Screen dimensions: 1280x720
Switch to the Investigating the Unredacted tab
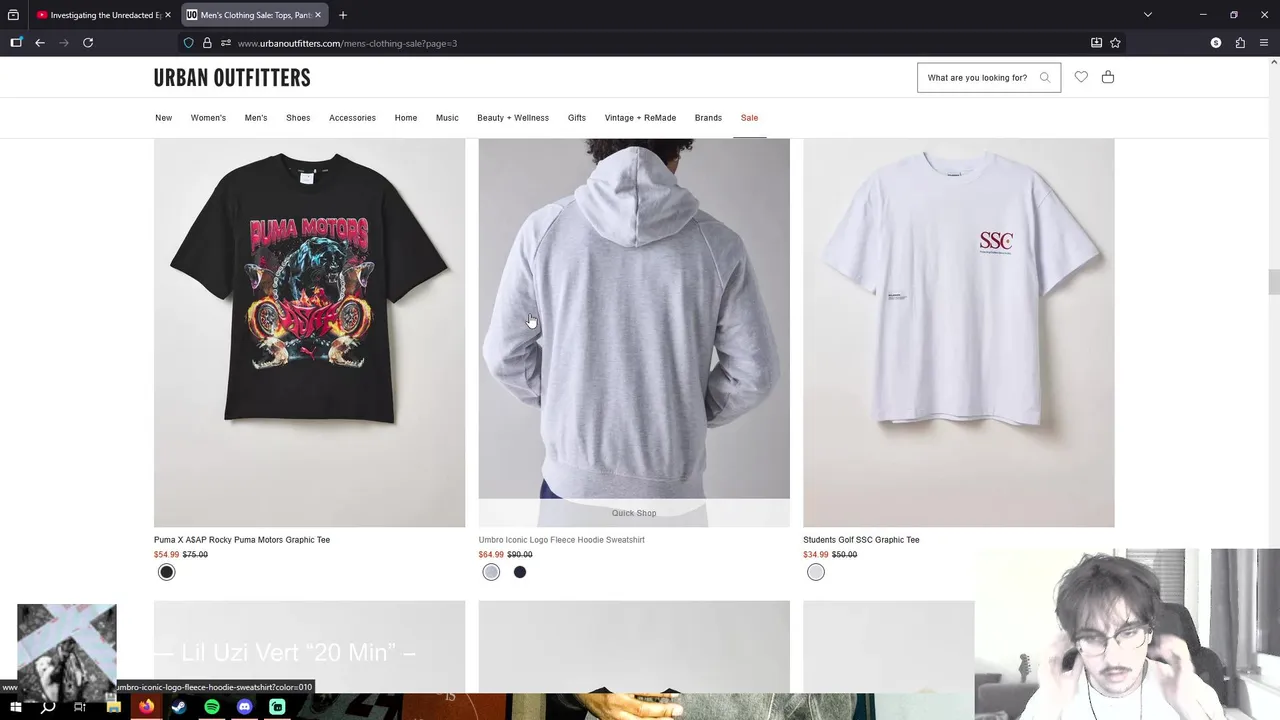(101, 15)
